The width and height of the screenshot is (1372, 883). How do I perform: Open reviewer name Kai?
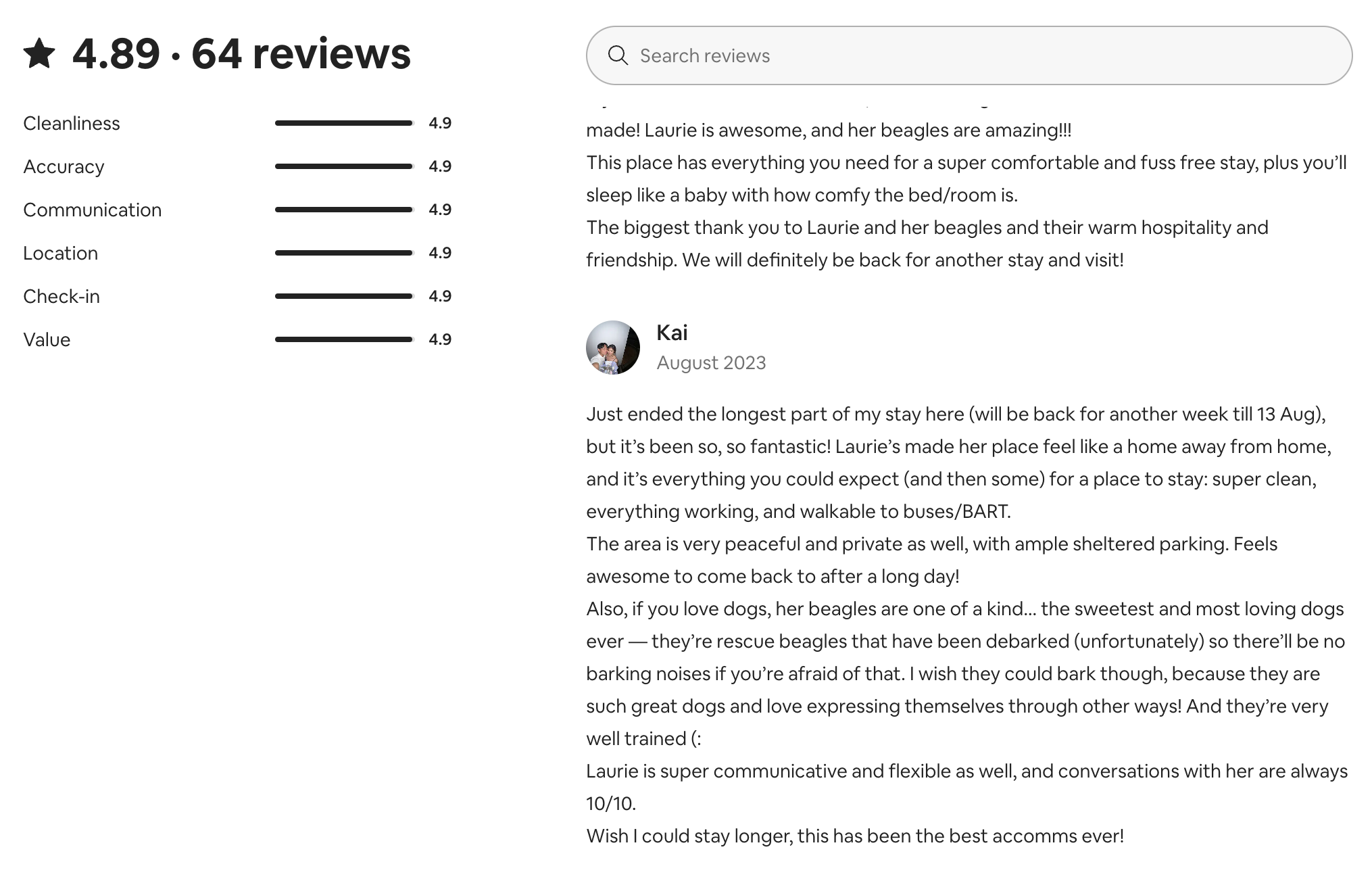pos(672,333)
